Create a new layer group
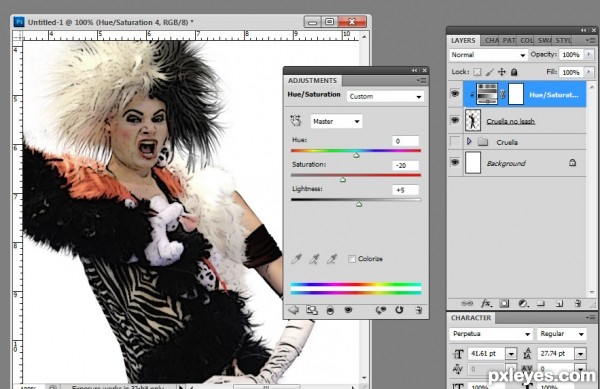Screen dimensions: 600x389 [541, 303]
